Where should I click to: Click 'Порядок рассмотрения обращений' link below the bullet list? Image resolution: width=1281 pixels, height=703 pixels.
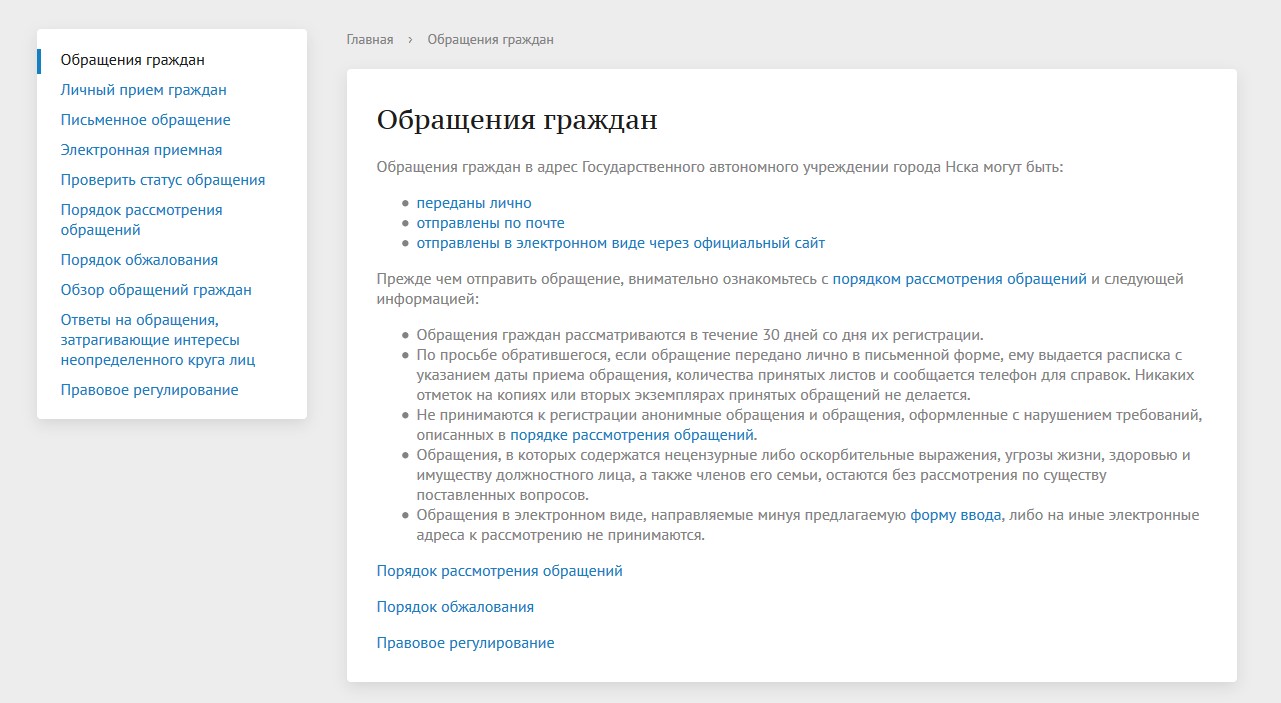(x=499, y=571)
